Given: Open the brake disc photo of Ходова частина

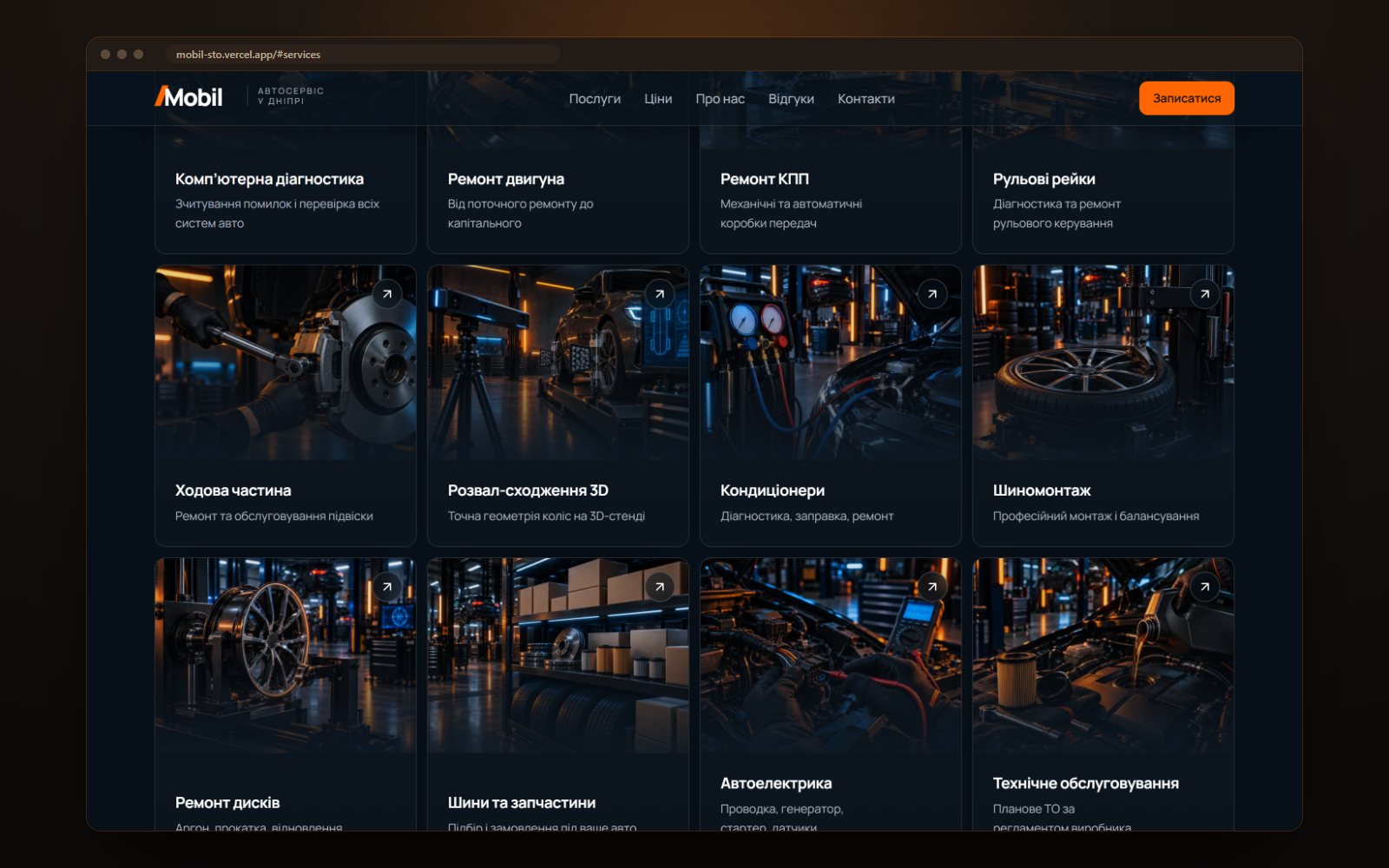Looking at the screenshot, I should tap(286, 363).
